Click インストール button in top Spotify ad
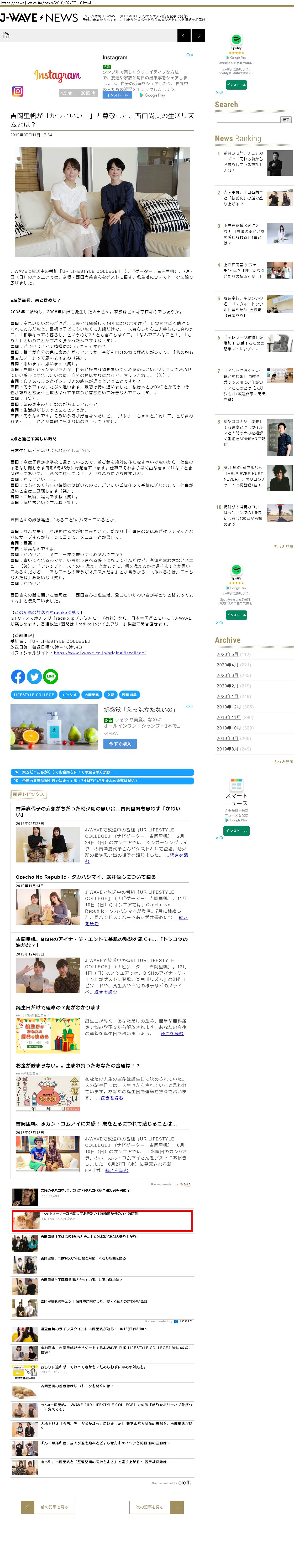This screenshot has height=1568, width=294. click(x=236, y=85)
